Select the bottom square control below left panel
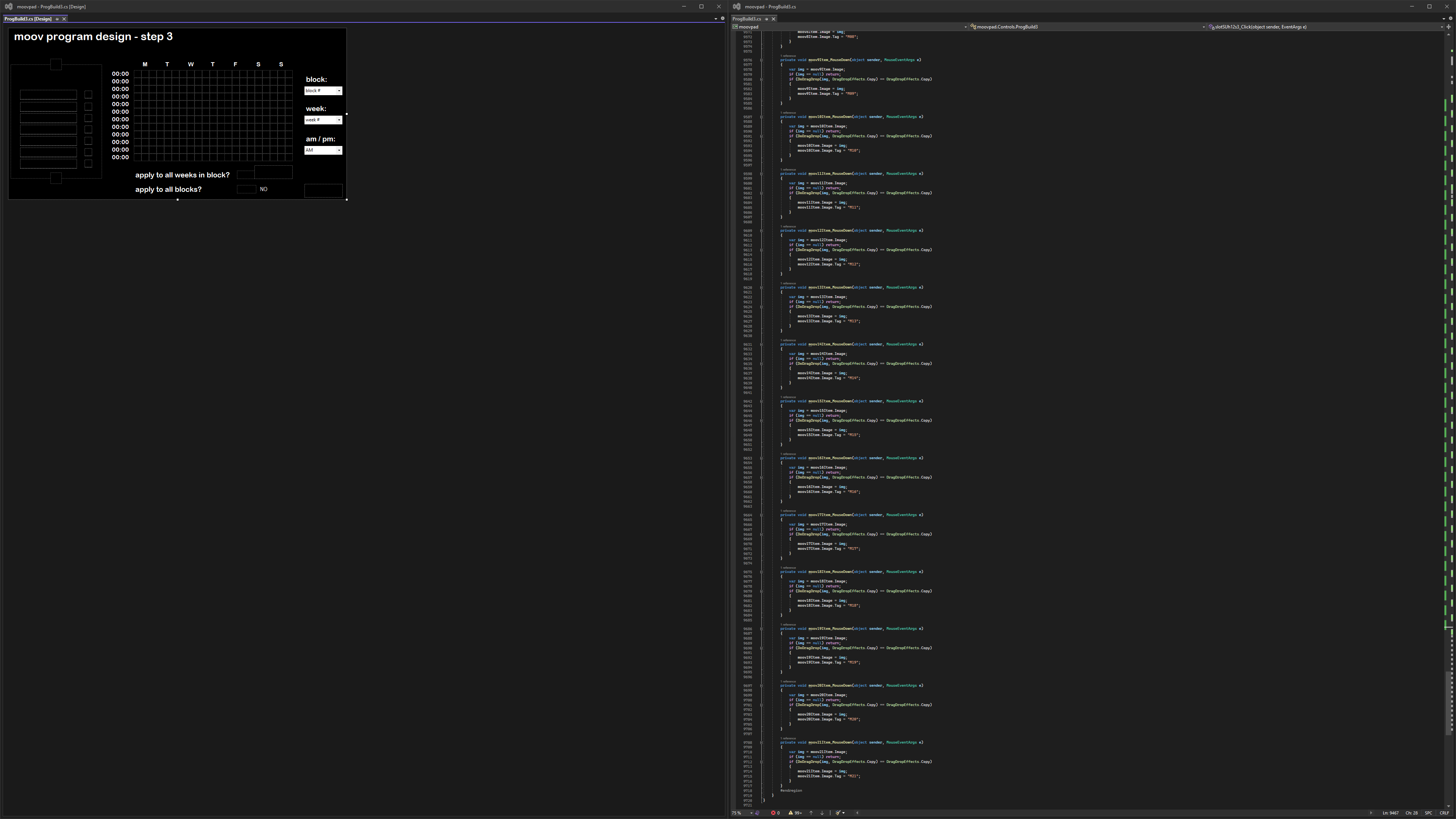1456x819 pixels. tap(56, 179)
